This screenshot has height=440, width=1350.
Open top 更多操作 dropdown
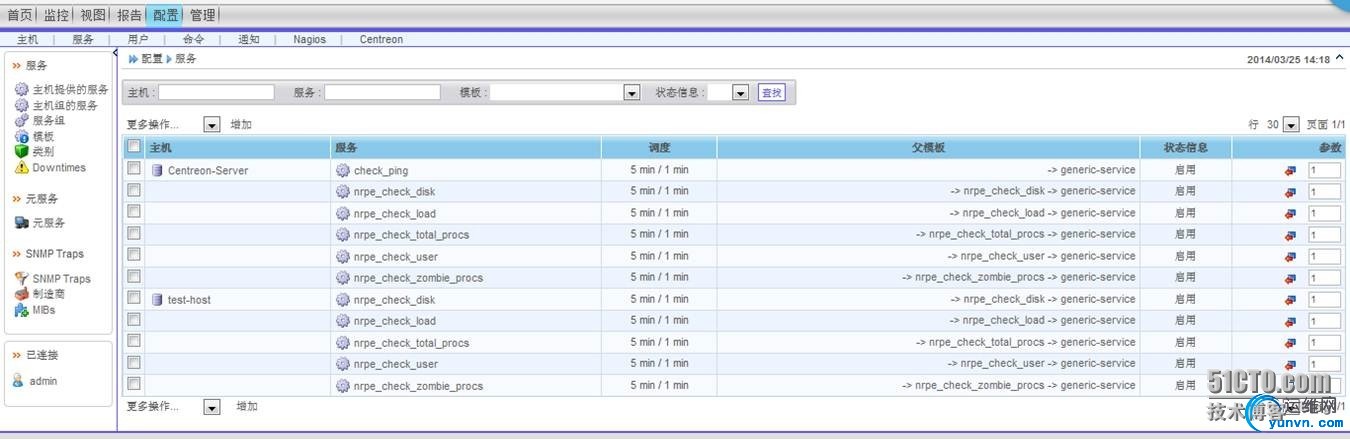(211, 125)
